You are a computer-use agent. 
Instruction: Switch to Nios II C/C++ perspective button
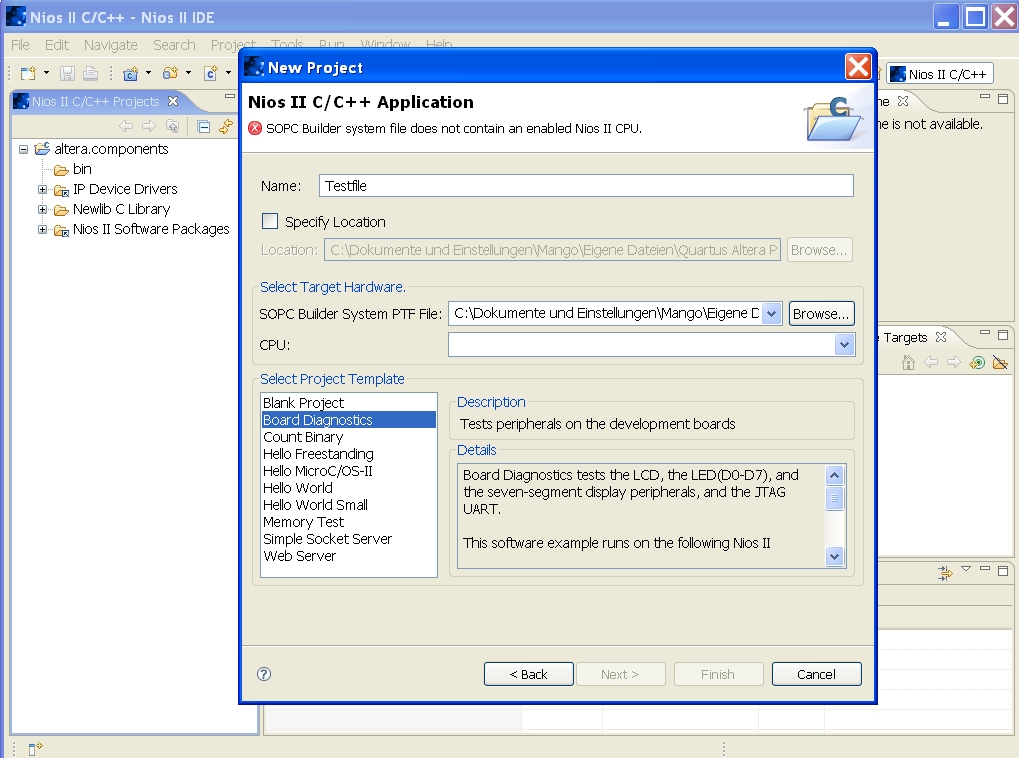[939, 74]
